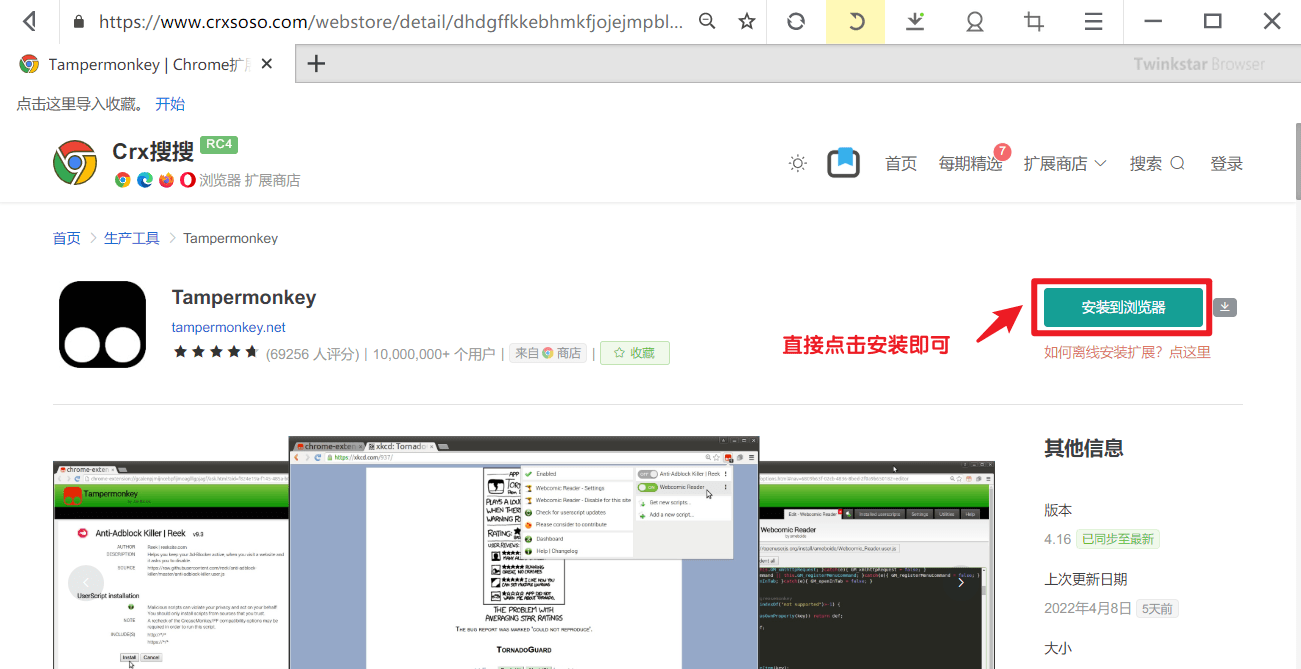Click the browser address bar URL
Screen dimensions: 1301x669
pyautogui.click(x=391, y=21)
